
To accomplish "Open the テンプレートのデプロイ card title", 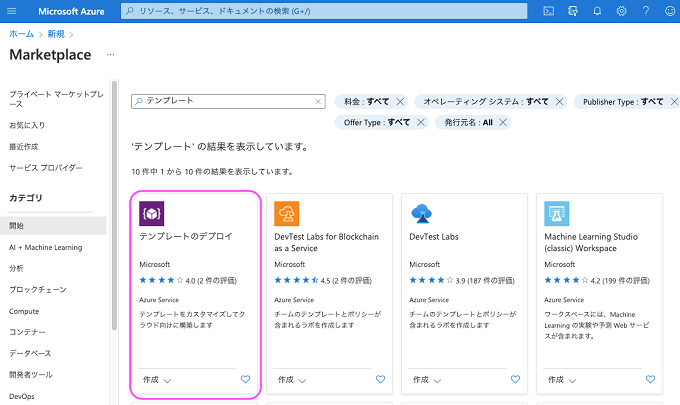I will pos(186,236).
